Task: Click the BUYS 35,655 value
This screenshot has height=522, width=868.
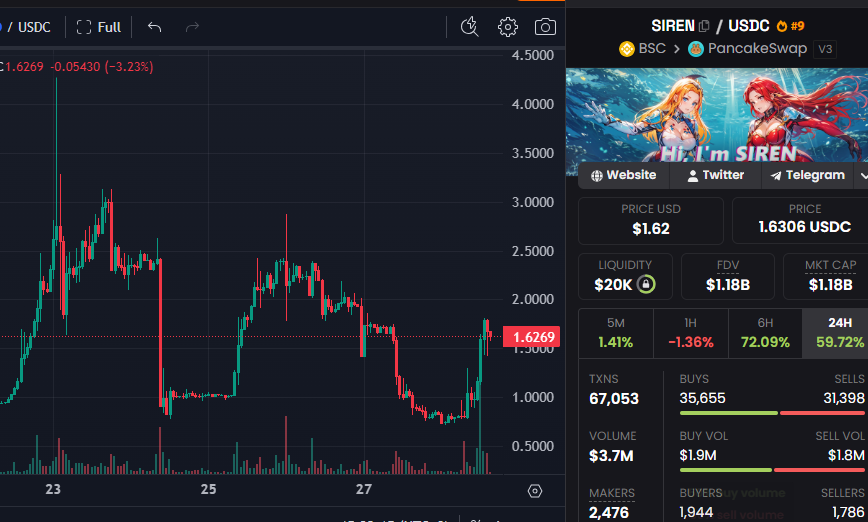Action: tap(702, 398)
